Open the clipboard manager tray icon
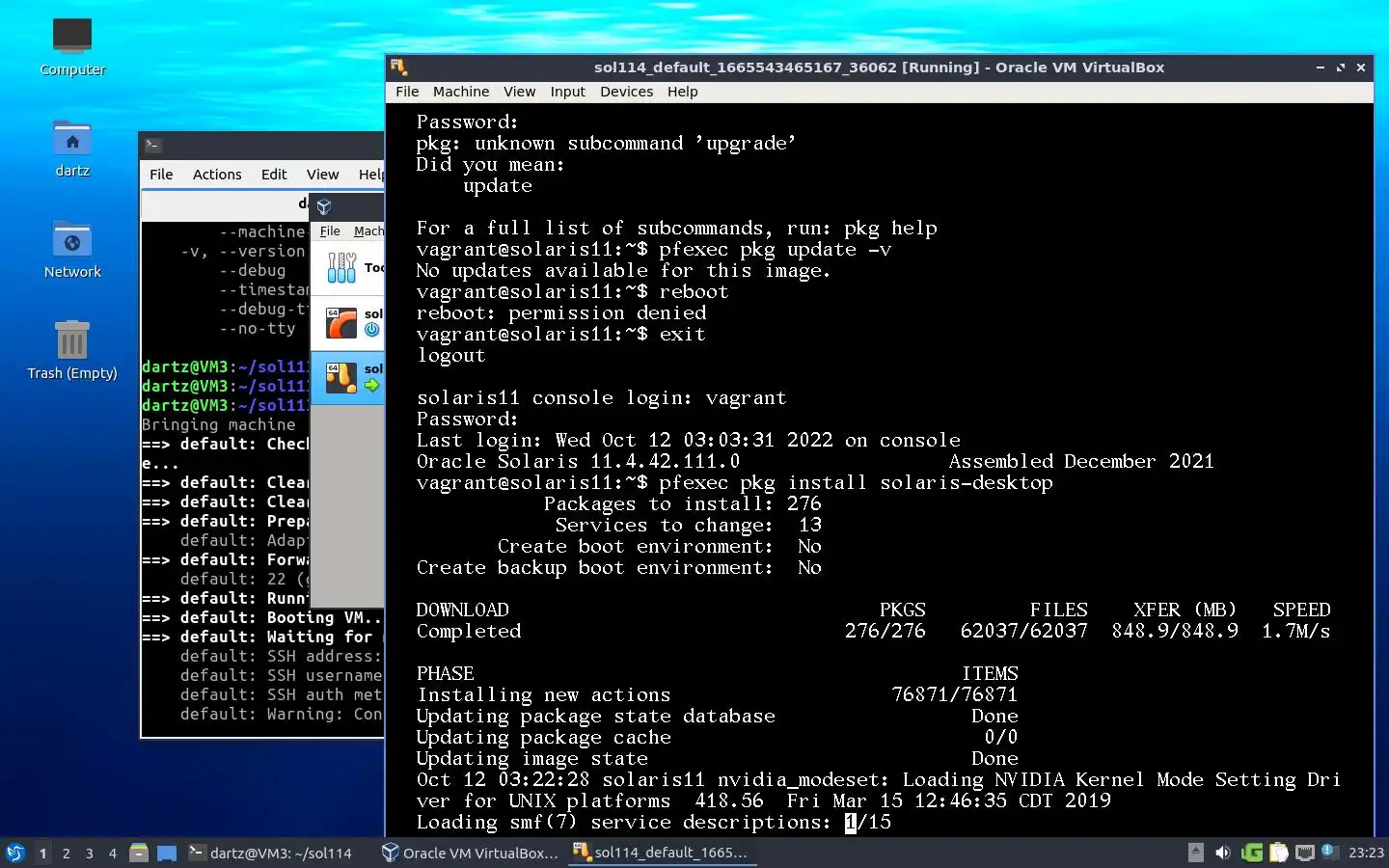The height and width of the screenshot is (868, 1389). coord(1279,853)
